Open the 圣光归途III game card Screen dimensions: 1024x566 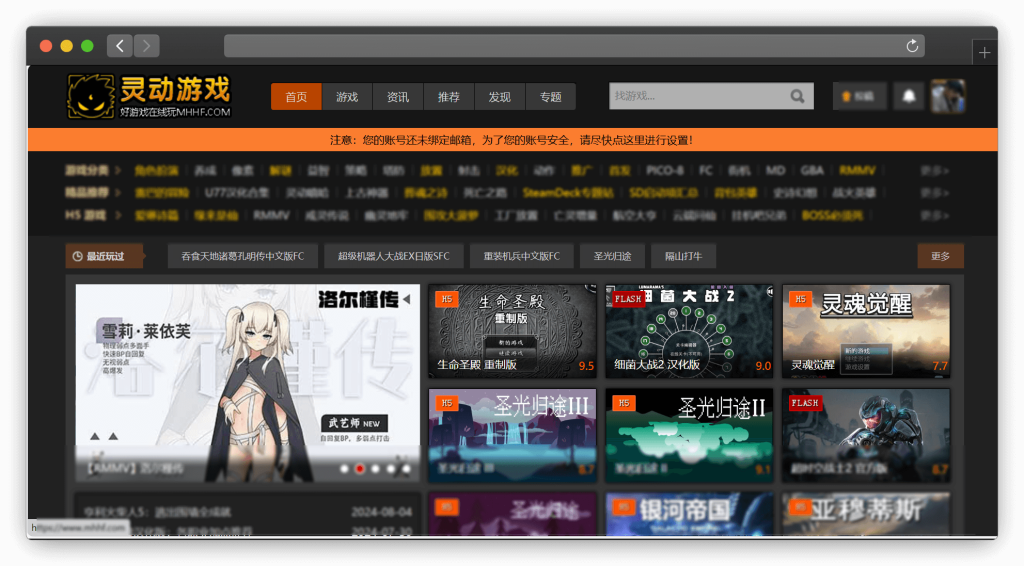click(x=512, y=435)
